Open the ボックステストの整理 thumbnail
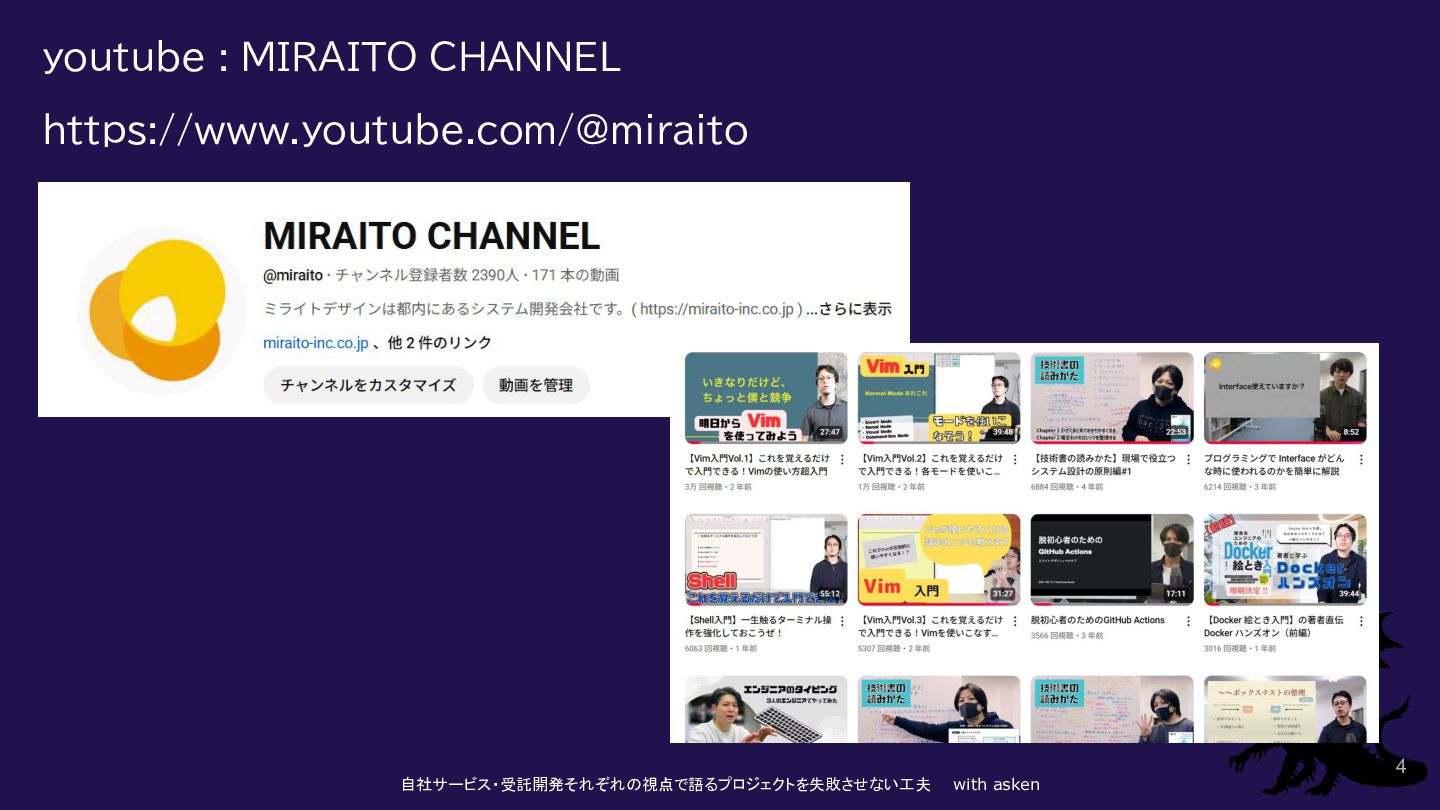1440x810 pixels. click(x=1285, y=709)
